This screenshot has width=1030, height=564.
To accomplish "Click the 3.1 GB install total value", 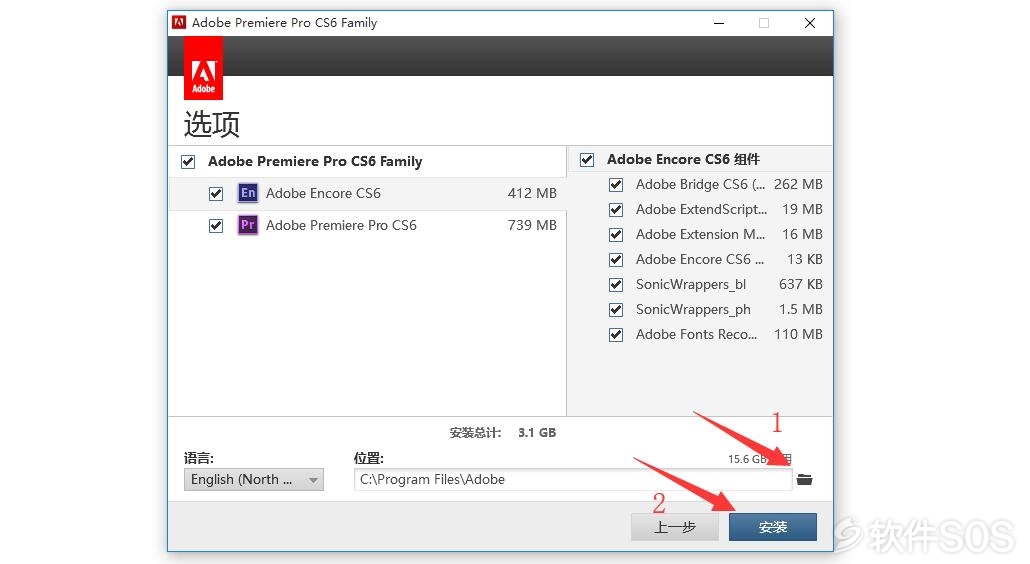I will click(x=537, y=433).
